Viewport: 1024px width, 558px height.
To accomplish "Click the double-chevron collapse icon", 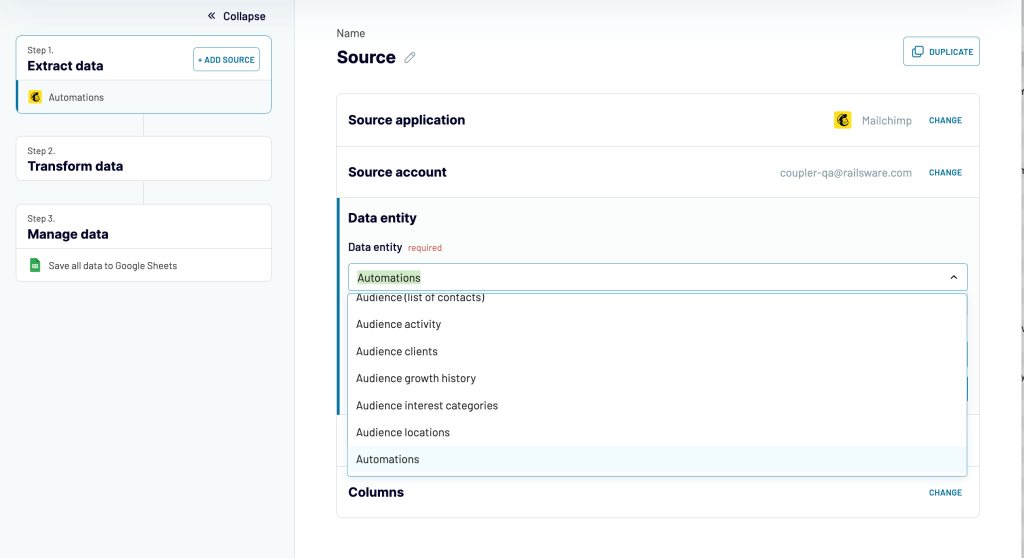I will (212, 16).
